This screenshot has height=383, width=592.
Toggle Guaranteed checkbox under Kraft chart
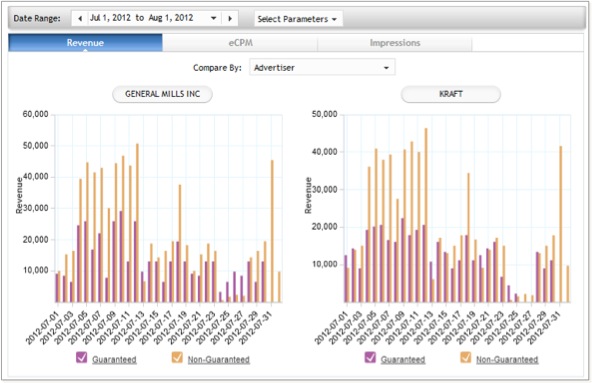[370, 357]
